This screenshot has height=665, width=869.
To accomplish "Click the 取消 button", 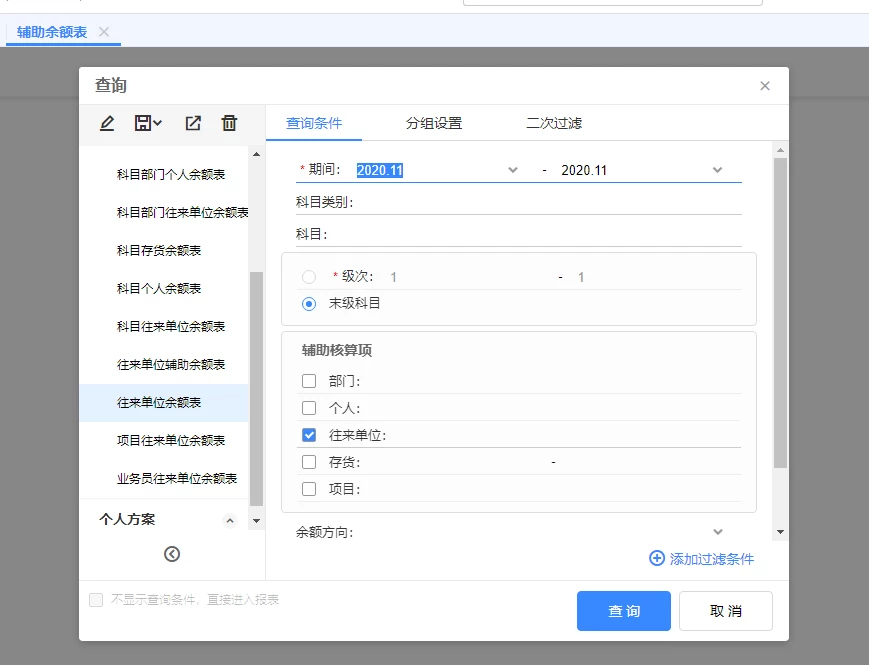I will click(x=726, y=611).
